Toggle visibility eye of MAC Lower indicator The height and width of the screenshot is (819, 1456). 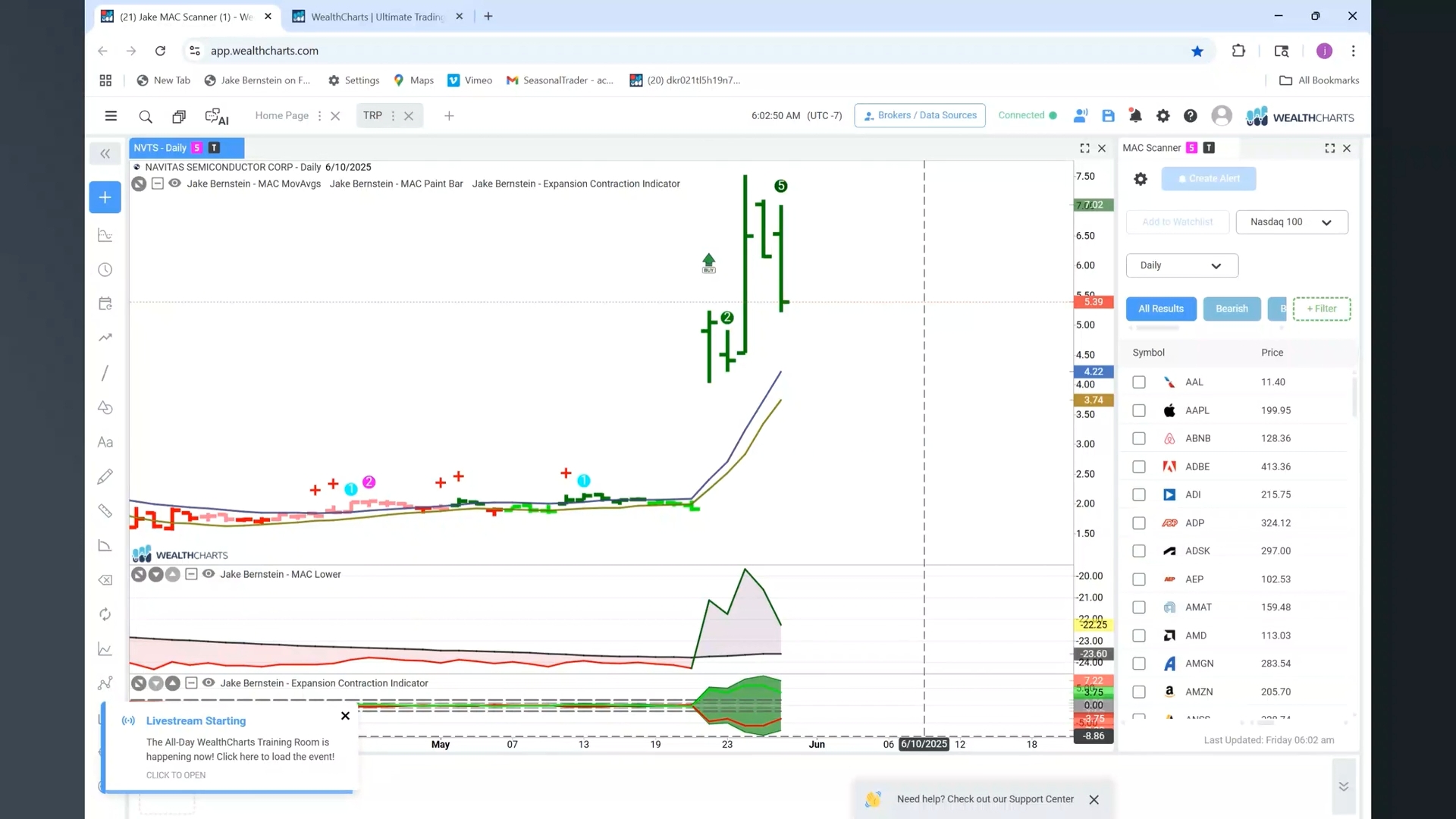click(x=209, y=574)
